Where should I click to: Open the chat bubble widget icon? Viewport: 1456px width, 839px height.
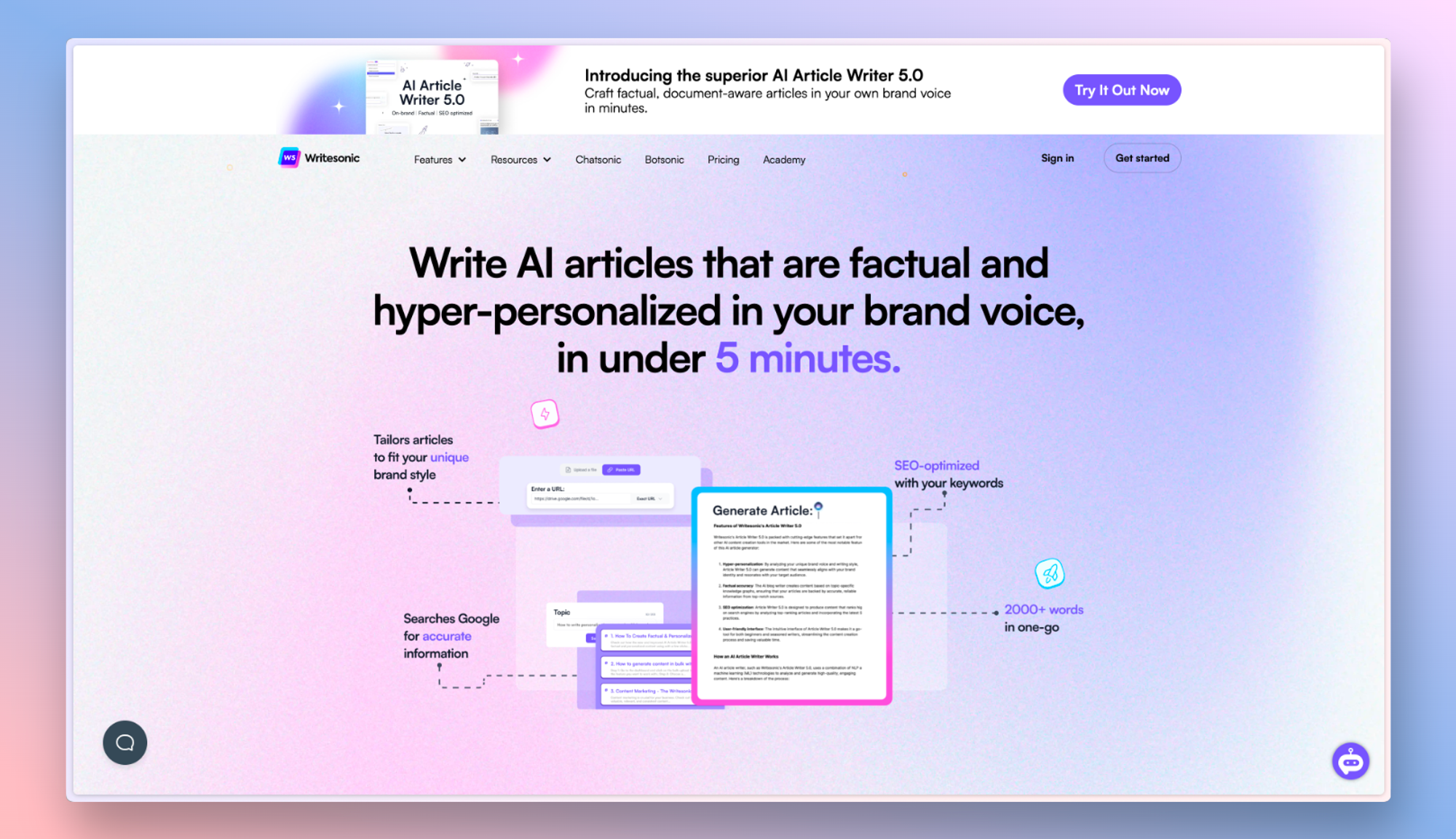coord(125,742)
